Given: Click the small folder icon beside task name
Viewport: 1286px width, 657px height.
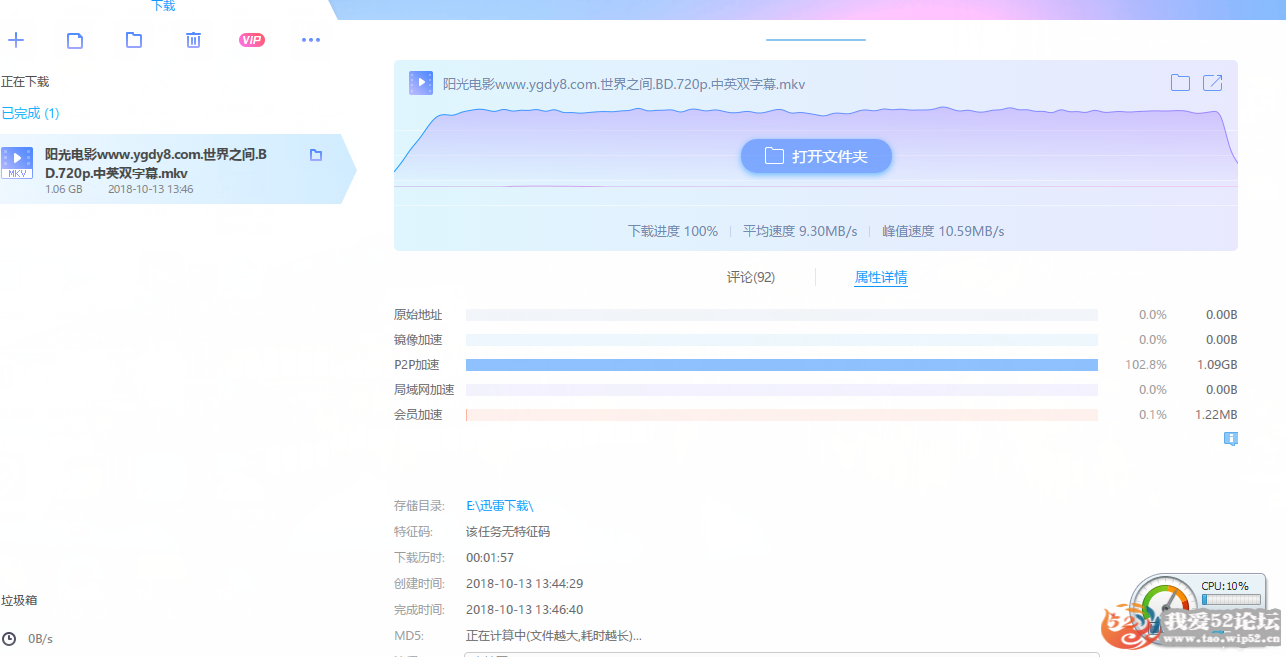Looking at the screenshot, I should point(316,155).
